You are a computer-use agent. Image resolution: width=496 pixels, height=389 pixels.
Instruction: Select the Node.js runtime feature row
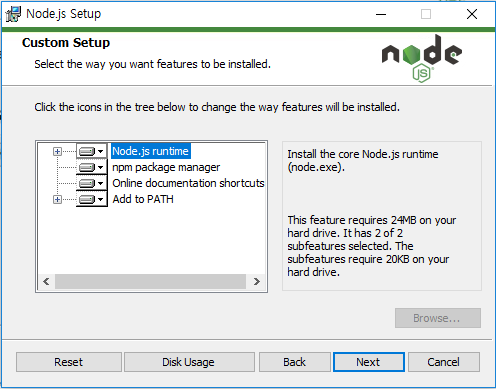[x=150, y=151]
